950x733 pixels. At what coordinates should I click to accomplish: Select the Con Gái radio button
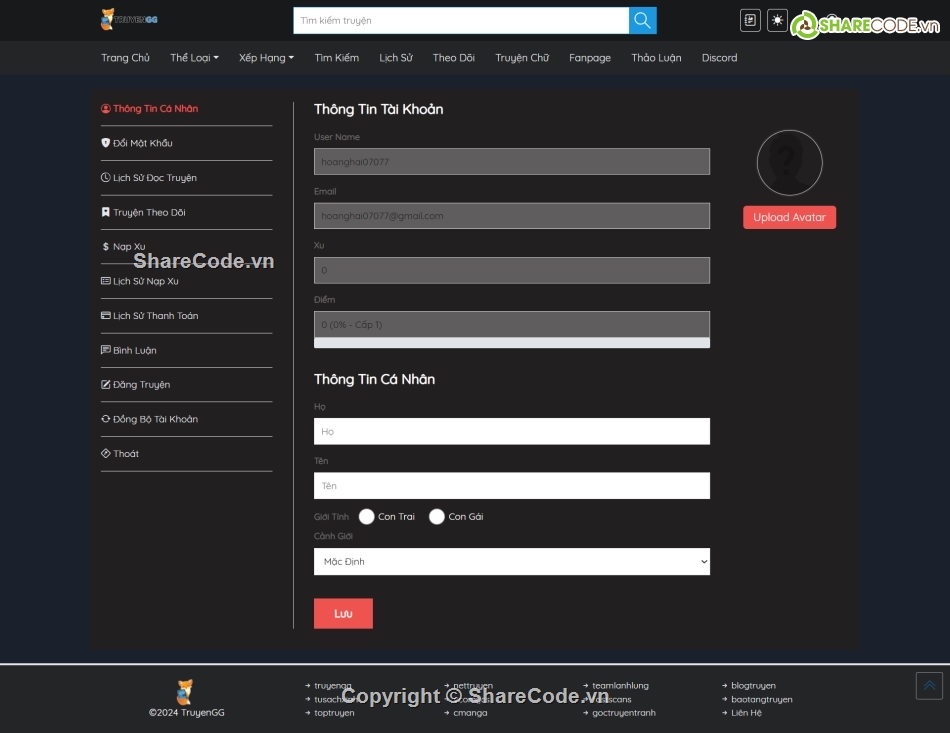(437, 517)
